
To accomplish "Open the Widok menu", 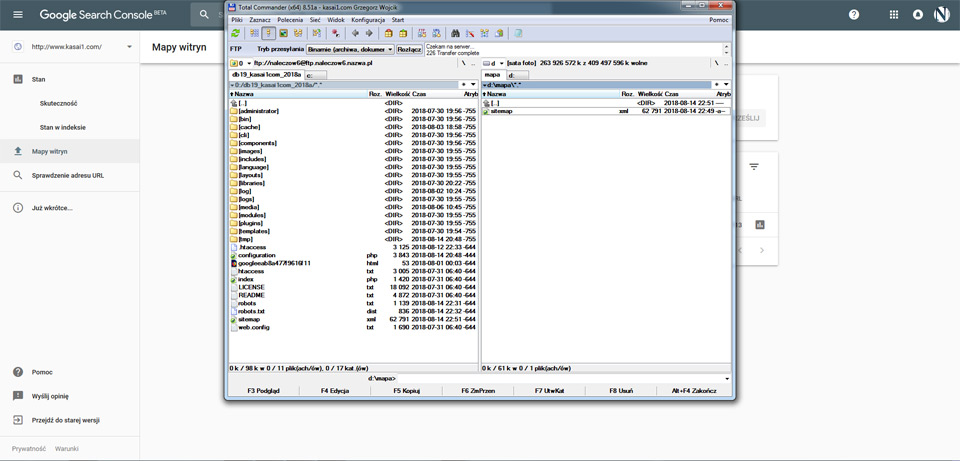I will (336, 20).
